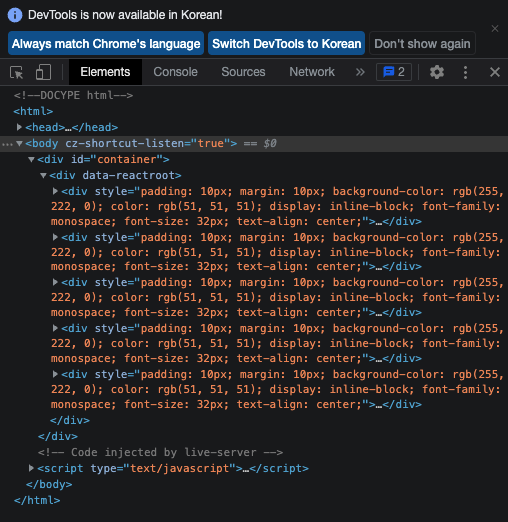508x522 pixels.
Task: Switch to the Sources tab
Action: pos(243,72)
